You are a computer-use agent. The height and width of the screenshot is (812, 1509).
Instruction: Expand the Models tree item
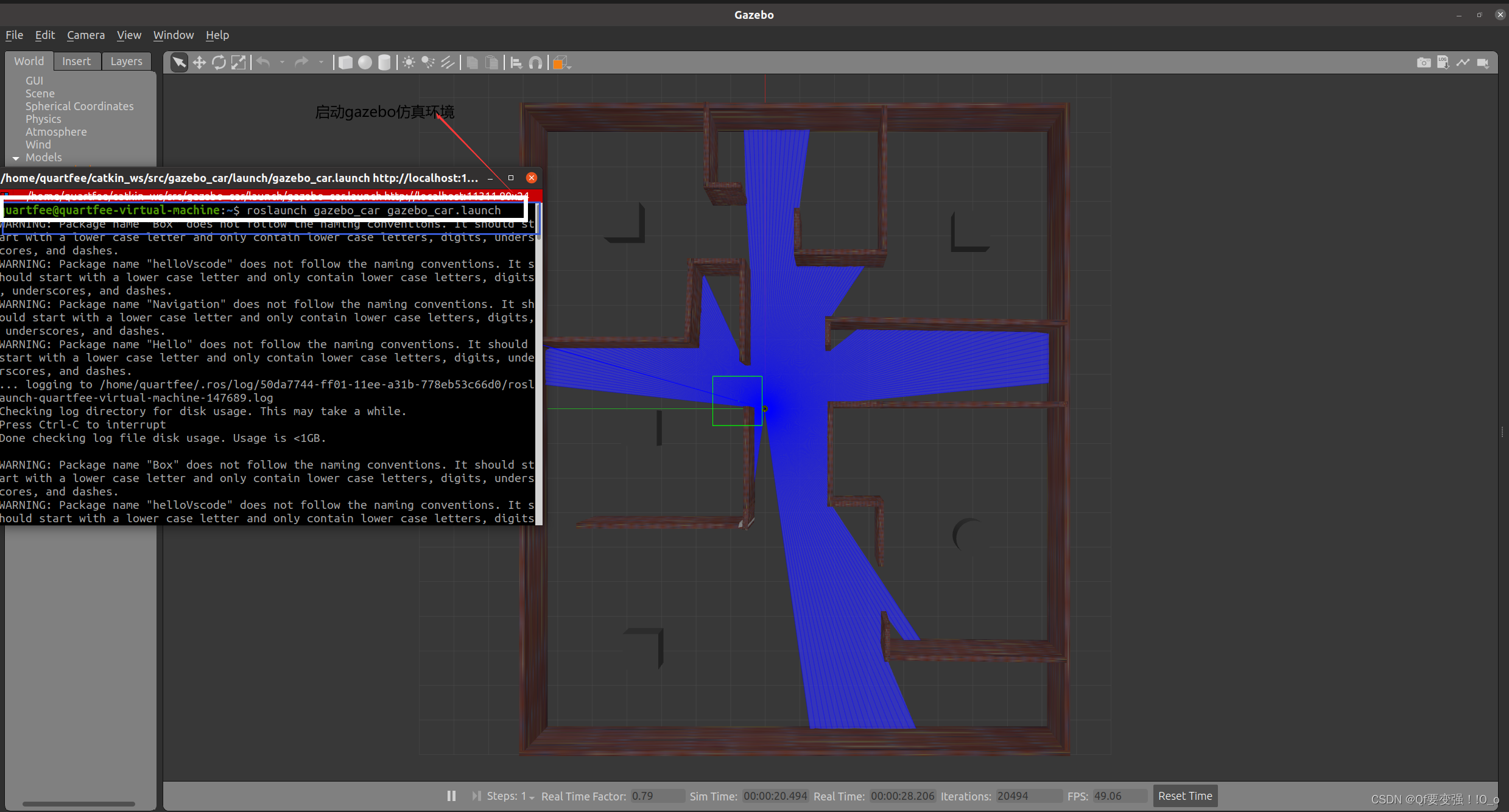tap(16, 157)
